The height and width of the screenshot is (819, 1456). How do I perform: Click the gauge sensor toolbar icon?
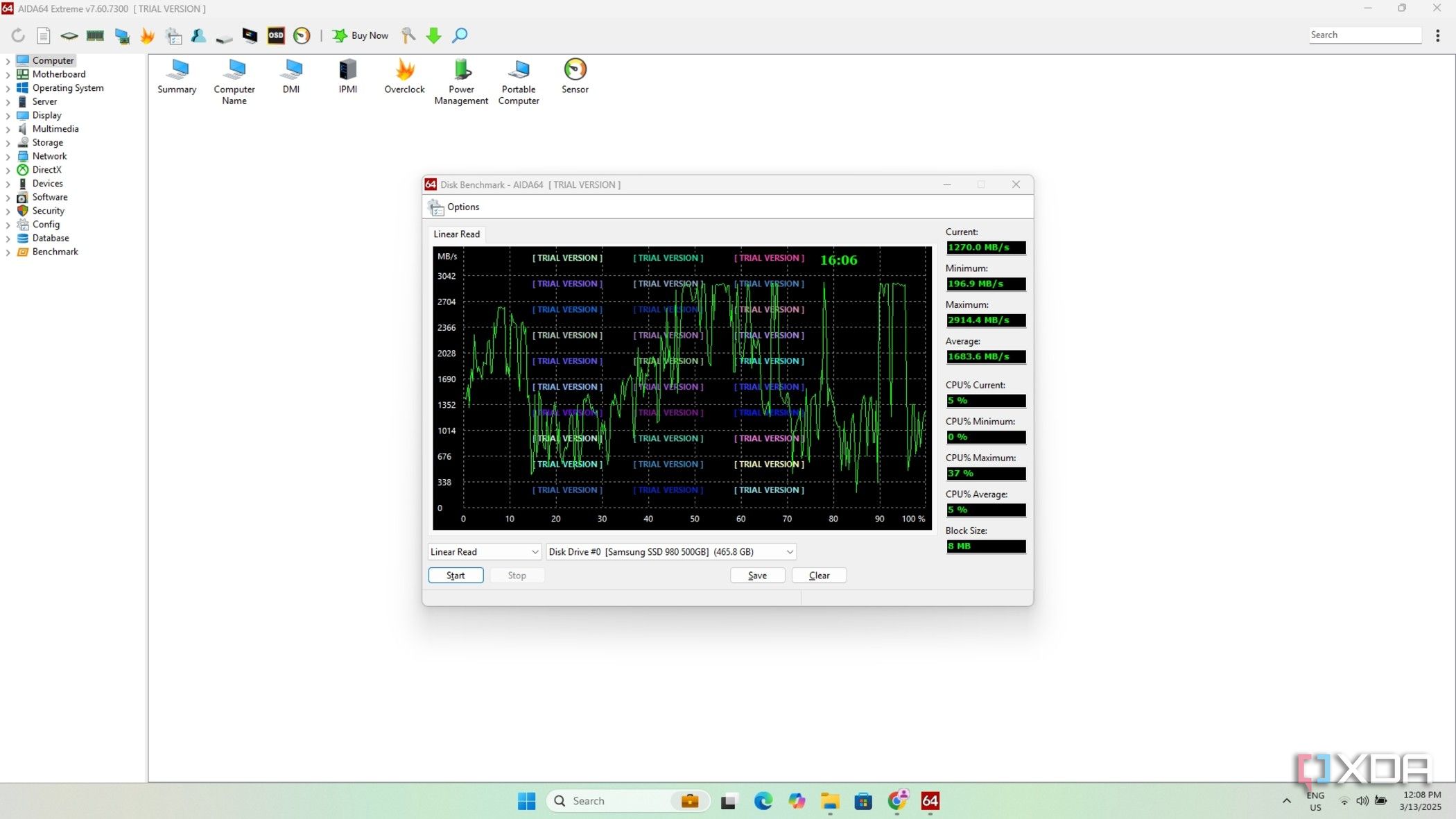(302, 35)
